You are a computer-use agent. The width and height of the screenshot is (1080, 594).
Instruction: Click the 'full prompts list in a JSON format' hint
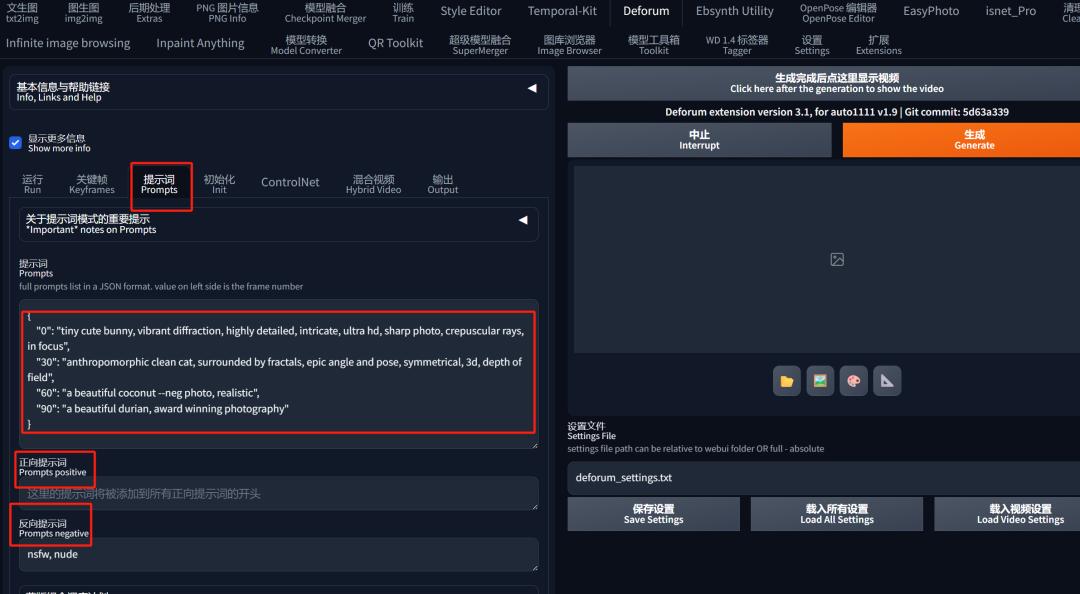click(160, 287)
